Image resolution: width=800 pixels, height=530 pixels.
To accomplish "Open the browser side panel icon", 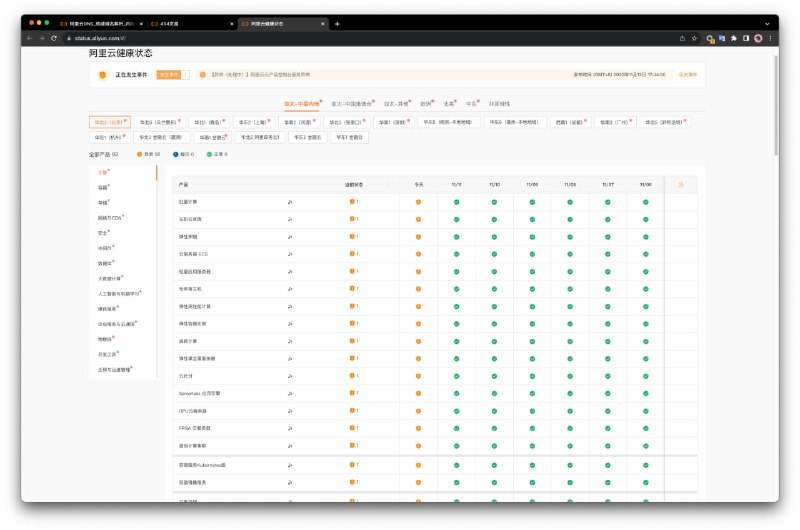I will point(746,38).
